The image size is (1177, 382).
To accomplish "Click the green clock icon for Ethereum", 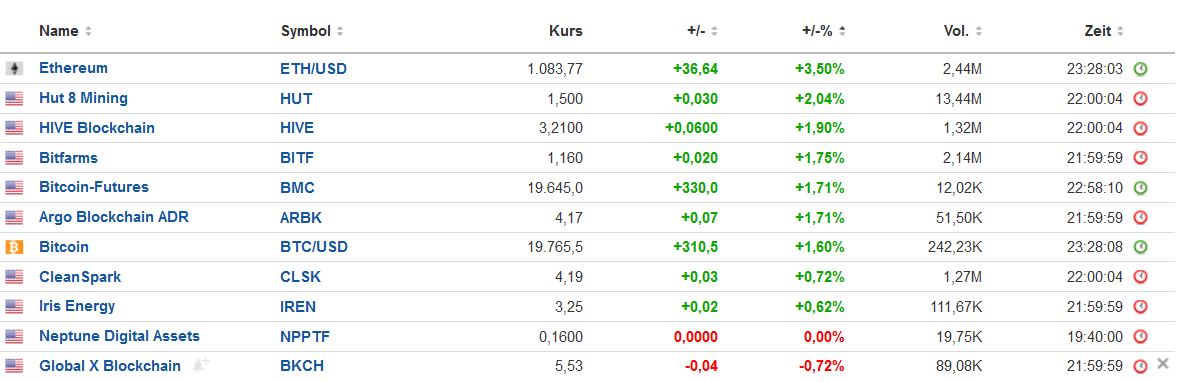I will point(1140,69).
